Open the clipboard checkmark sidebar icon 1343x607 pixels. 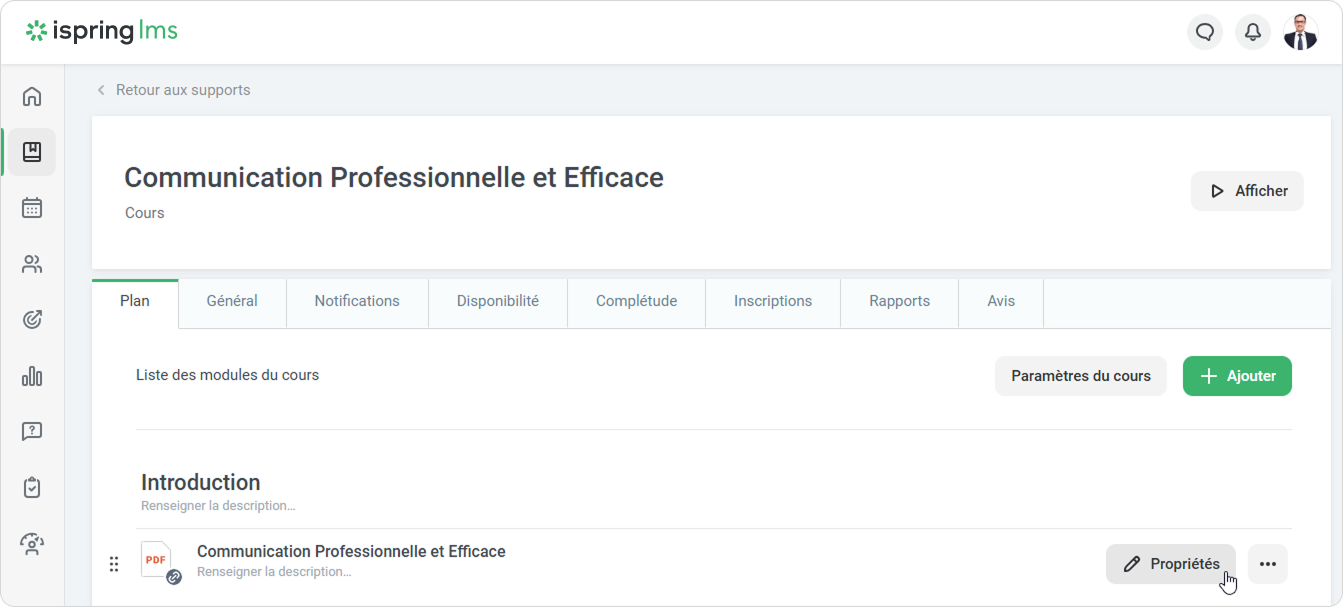(32, 488)
